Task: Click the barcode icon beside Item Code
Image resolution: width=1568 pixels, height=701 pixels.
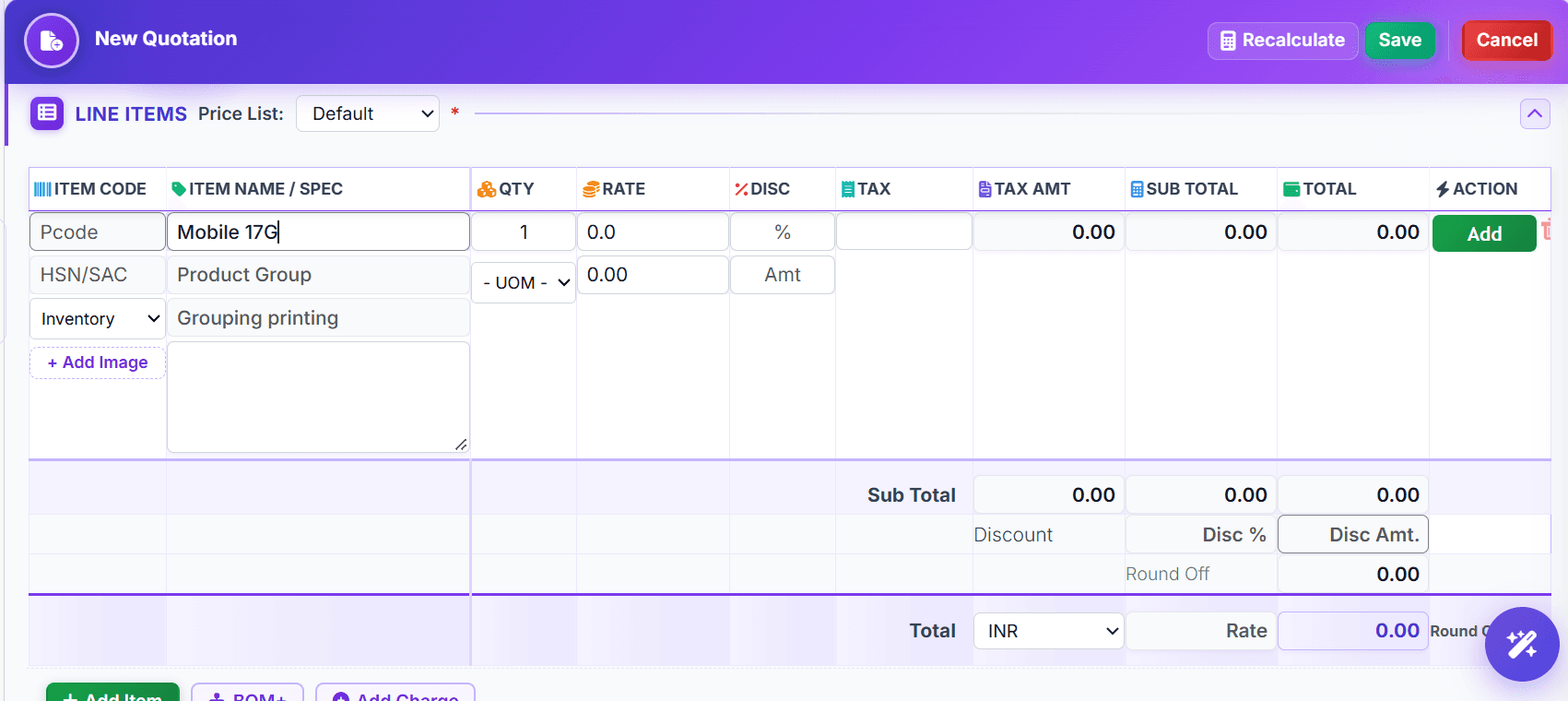Action: 42,189
